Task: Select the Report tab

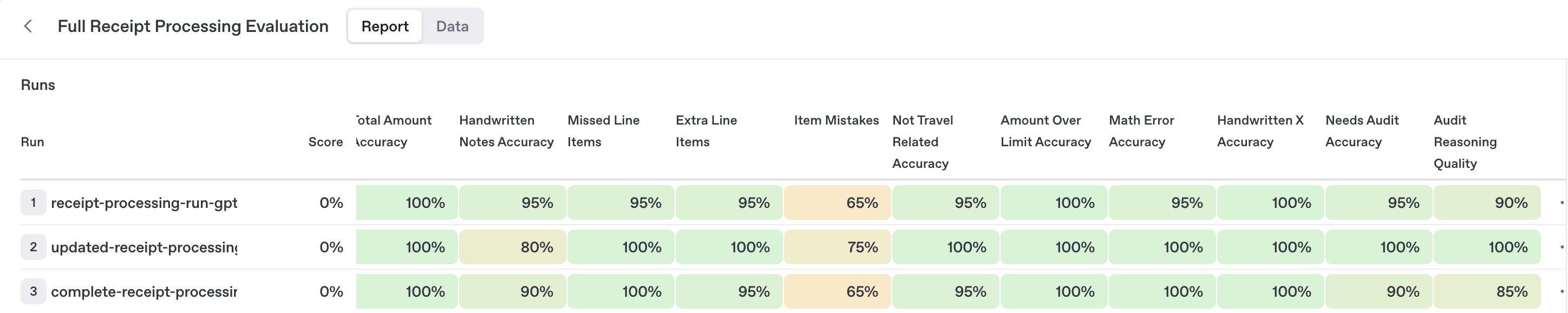Action: pyautogui.click(x=385, y=26)
